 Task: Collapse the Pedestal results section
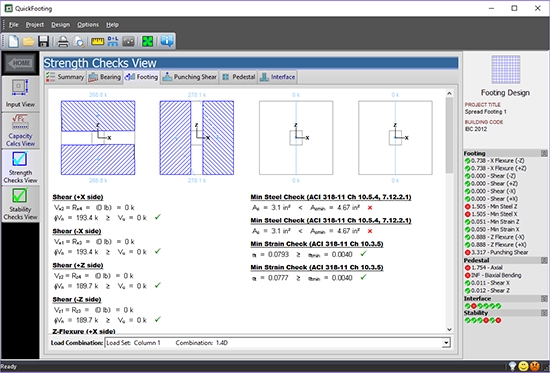tap(544, 260)
